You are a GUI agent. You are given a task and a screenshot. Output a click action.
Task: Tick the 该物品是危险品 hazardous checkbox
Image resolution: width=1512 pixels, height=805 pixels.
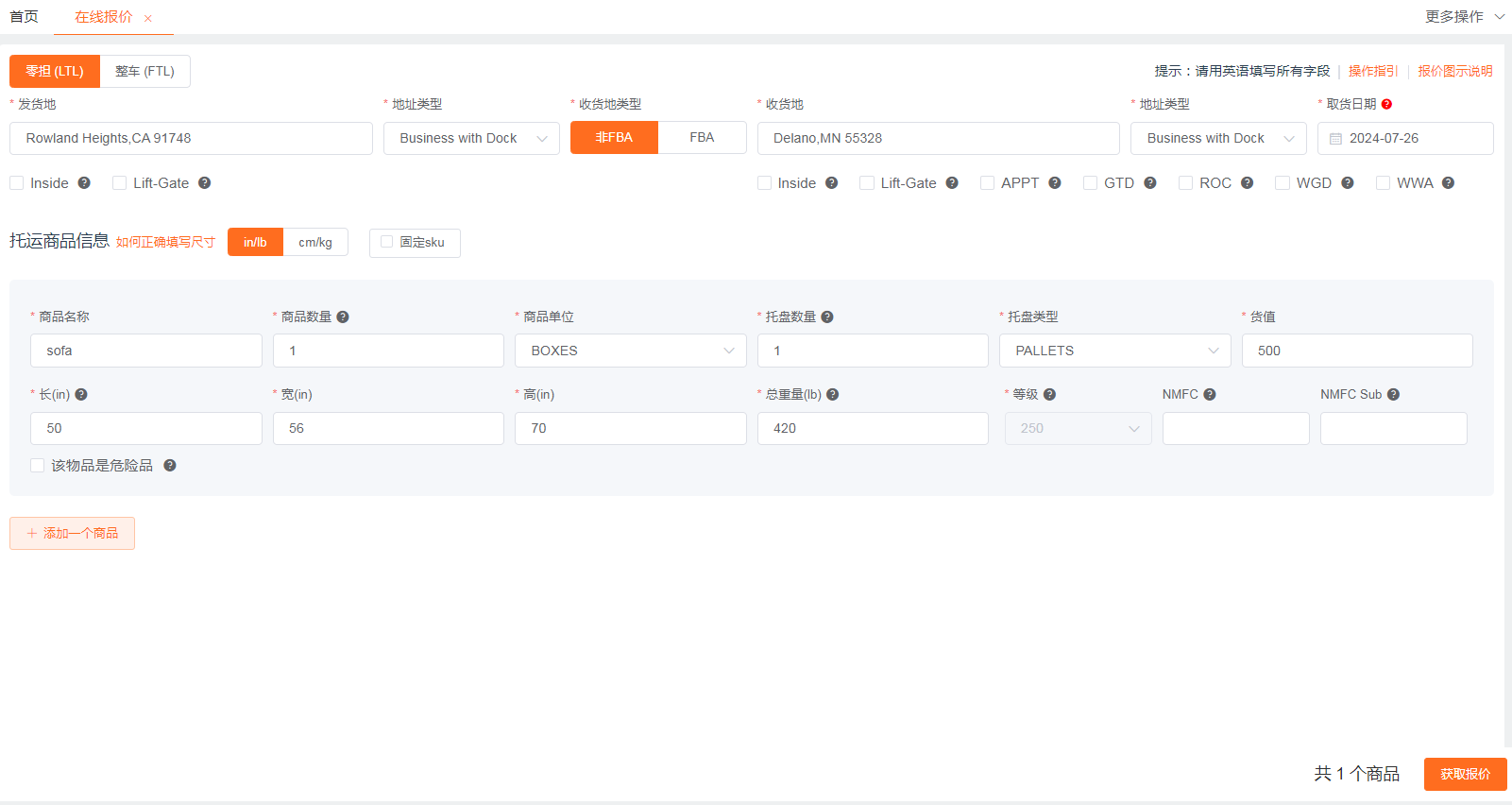coord(38,466)
